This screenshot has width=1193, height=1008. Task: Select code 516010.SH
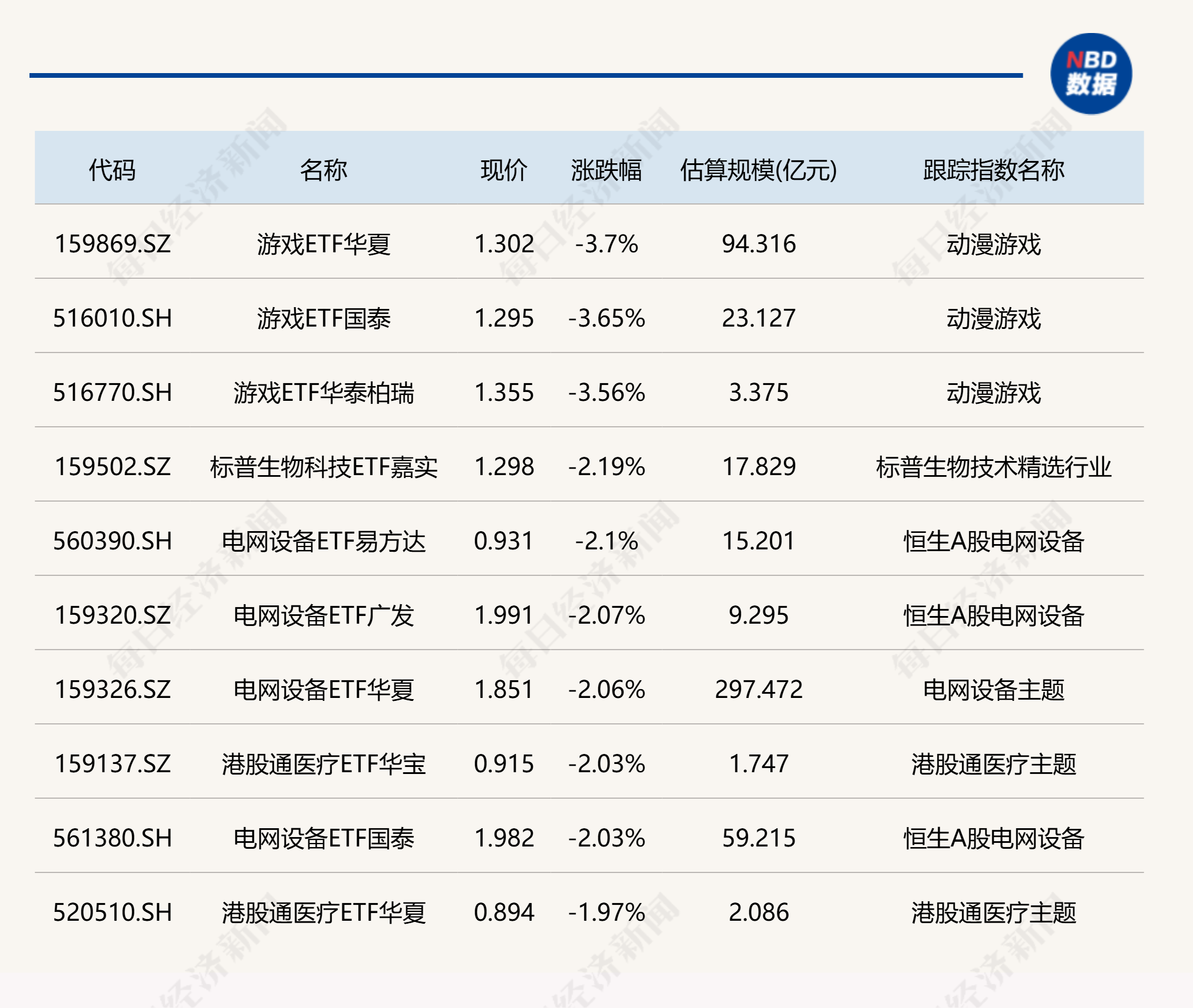116,318
